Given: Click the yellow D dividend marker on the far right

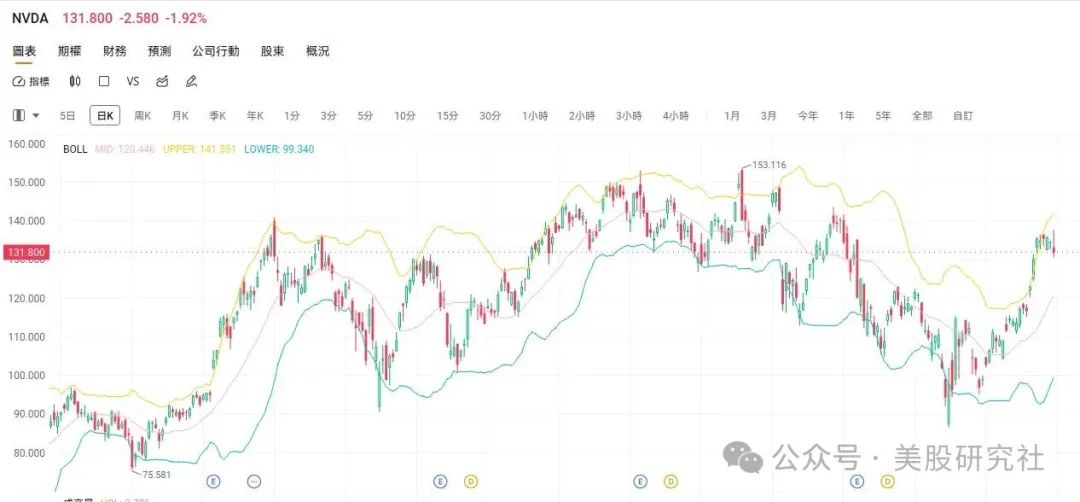Looking at the screenshot, I should 887,481.
